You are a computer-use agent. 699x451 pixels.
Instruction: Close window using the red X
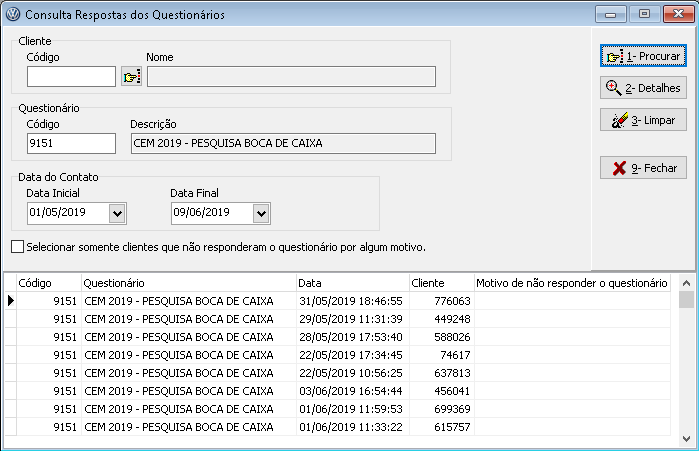(x=678, y=14)
